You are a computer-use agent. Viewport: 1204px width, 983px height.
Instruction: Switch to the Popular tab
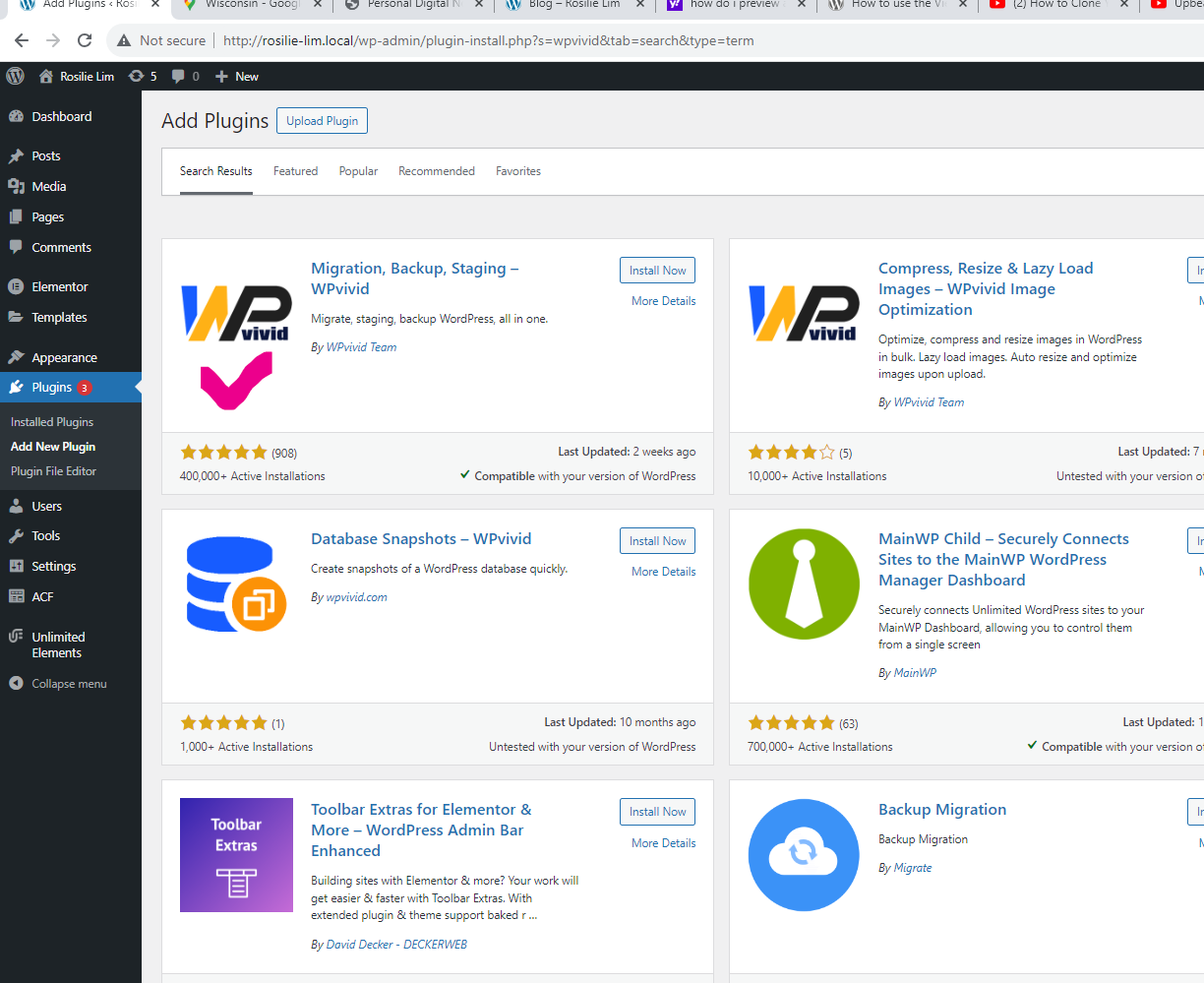(x=358, y=171)
